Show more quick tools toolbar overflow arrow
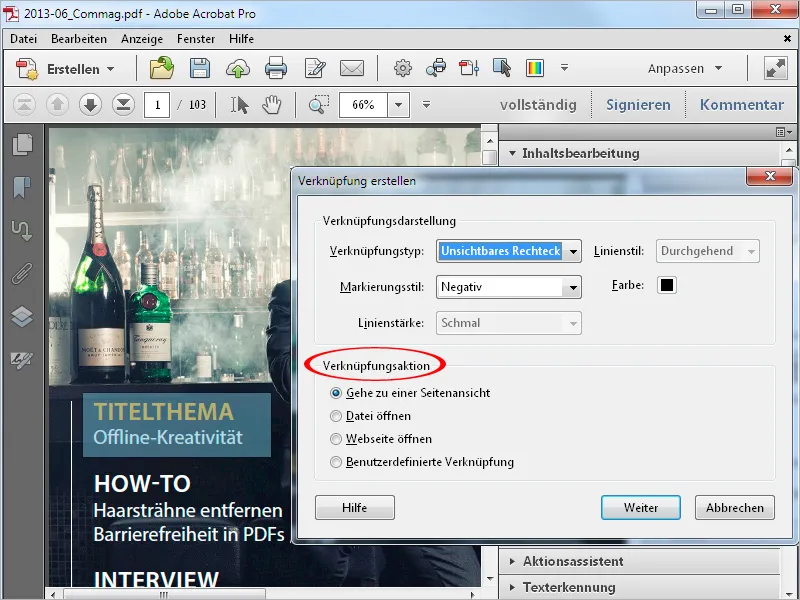The width and height of the screenshot is (800, 600). click(x=564, y=68)
